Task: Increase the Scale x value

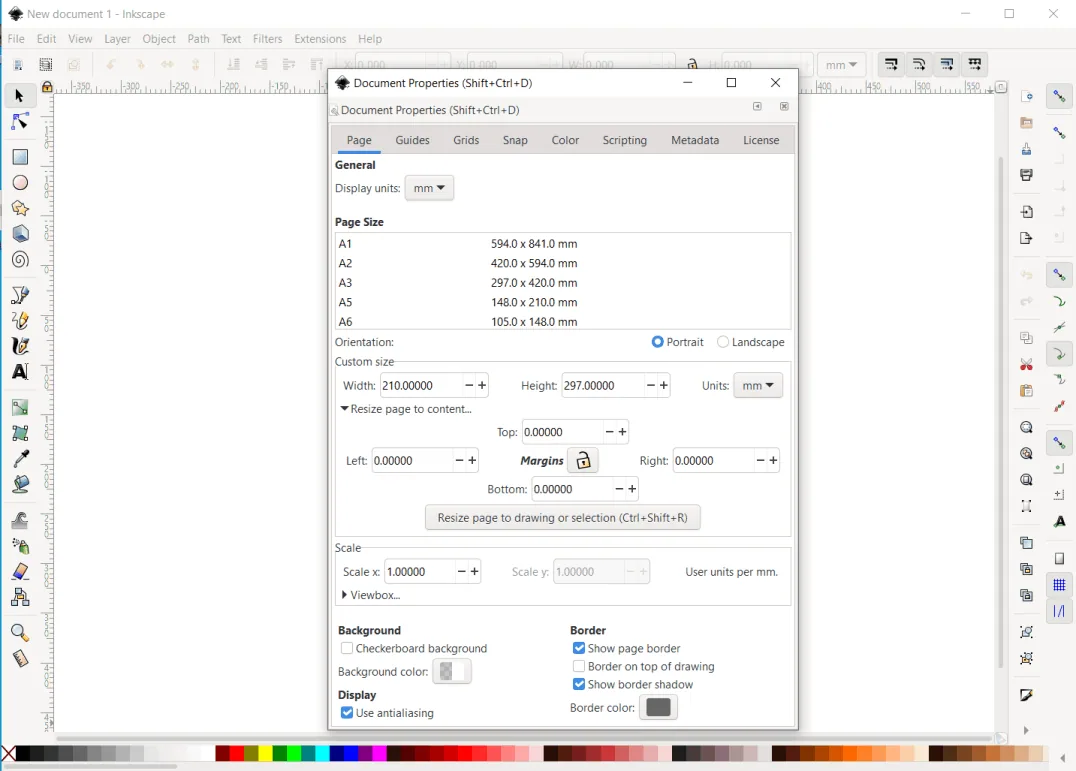Action: [x=474, y=571]
